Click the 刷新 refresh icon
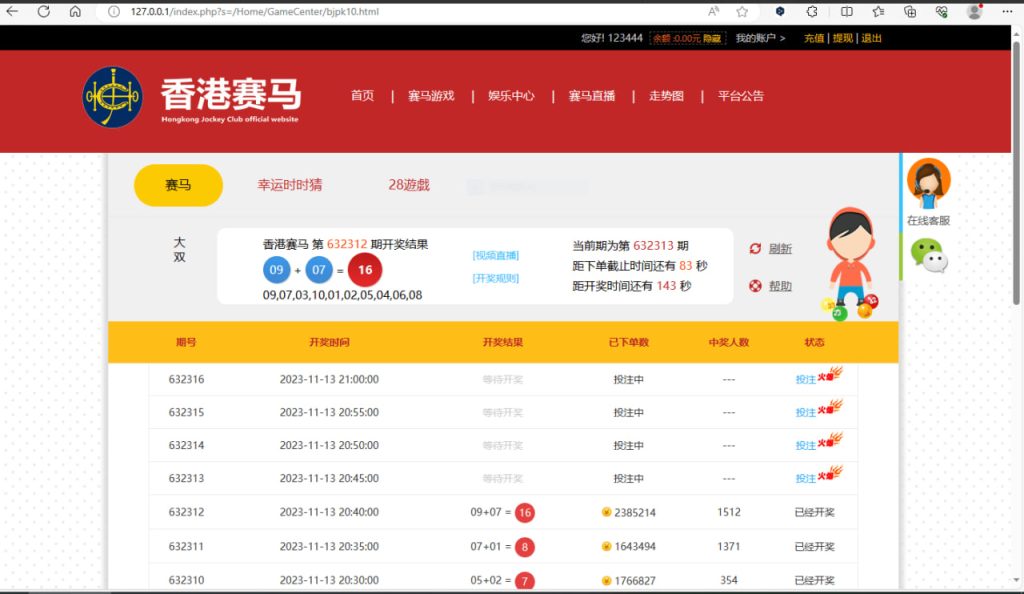Viewport: 1024px width, 594px height. (x=756, y=248)
